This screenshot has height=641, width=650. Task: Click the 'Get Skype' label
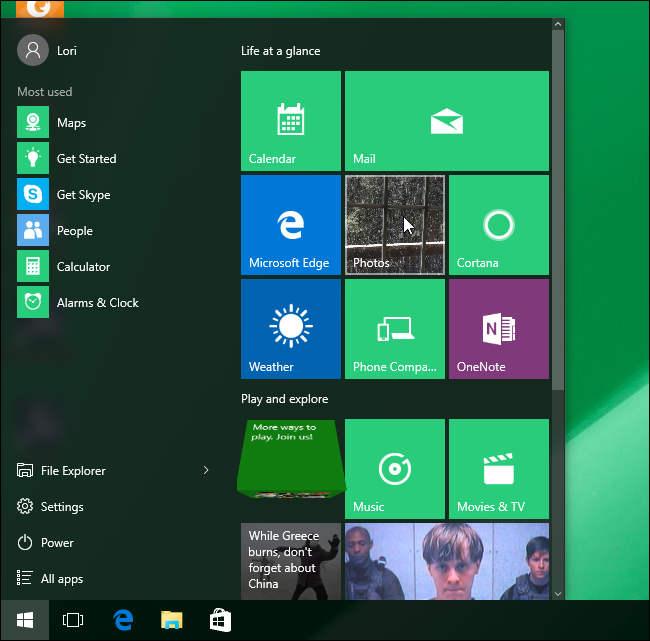[x=83, y=195]
